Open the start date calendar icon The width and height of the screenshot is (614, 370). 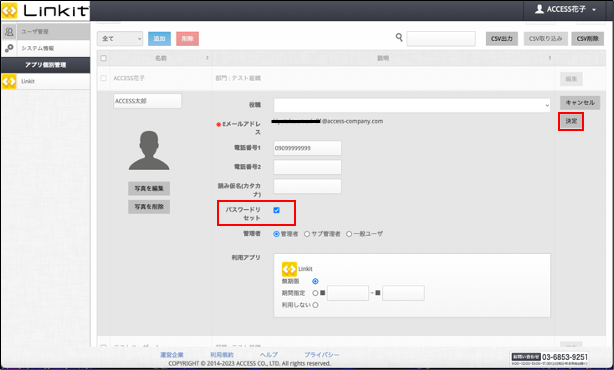[x=323, y=293]
